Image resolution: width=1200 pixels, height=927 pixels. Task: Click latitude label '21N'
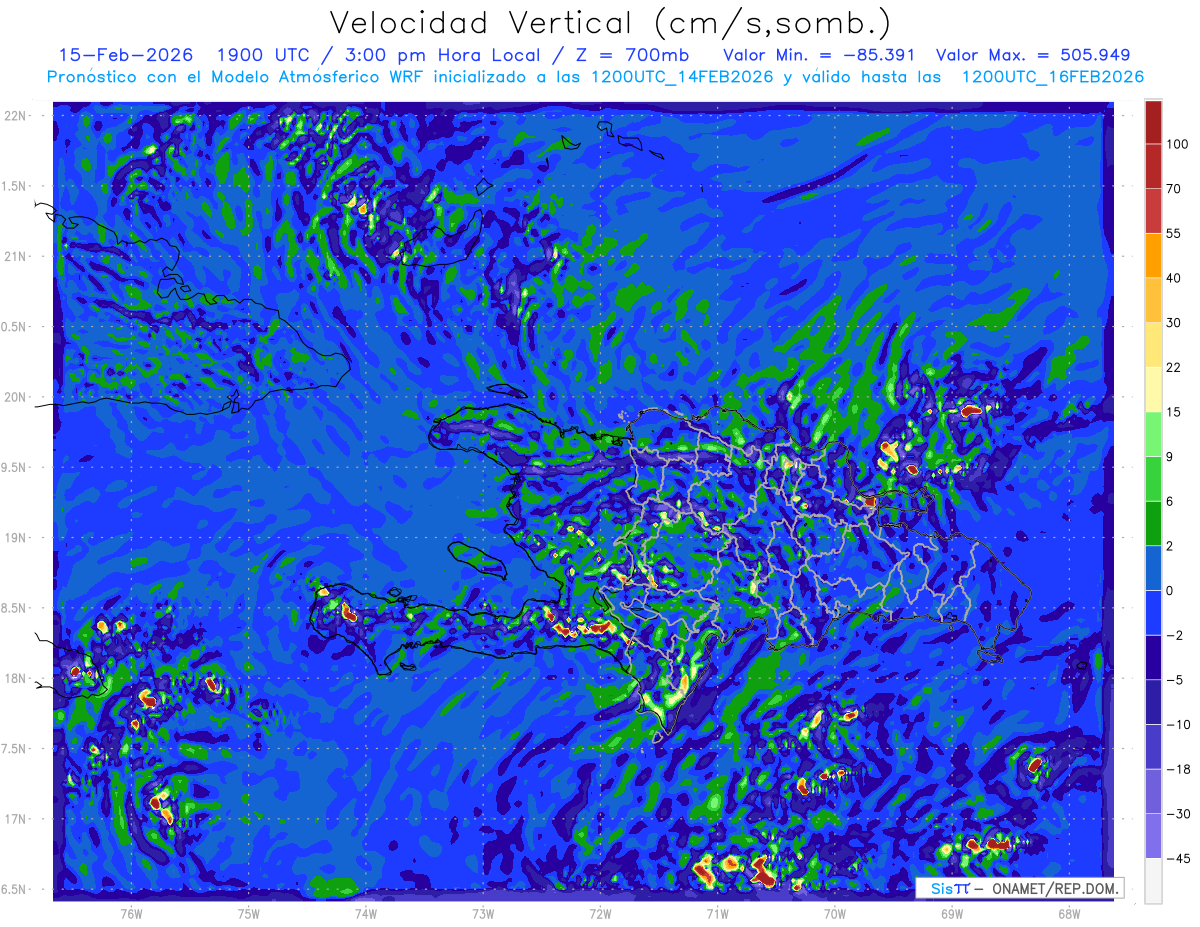(x=16, y=256)
